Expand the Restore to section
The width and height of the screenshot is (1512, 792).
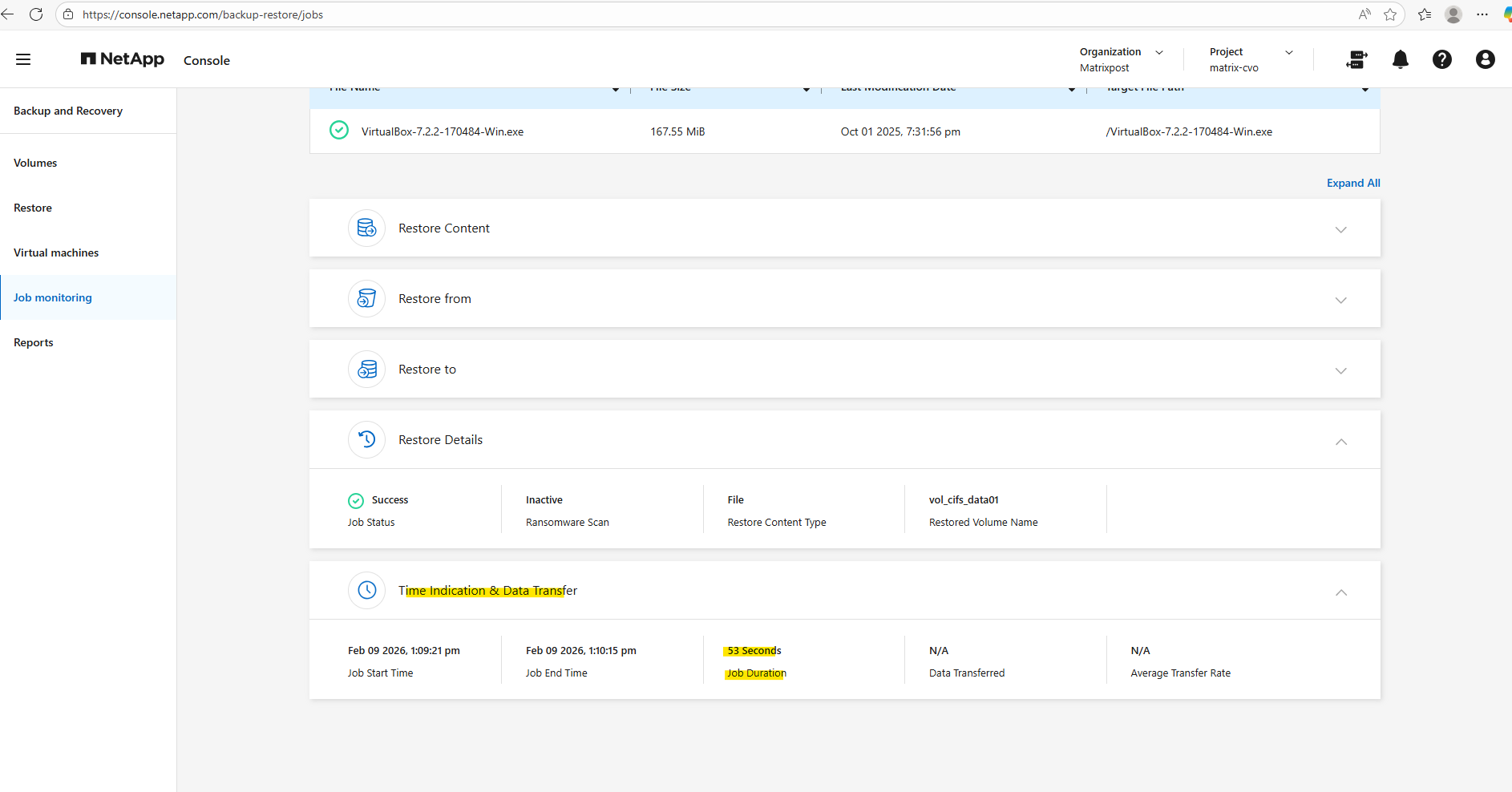(1340, 370)
